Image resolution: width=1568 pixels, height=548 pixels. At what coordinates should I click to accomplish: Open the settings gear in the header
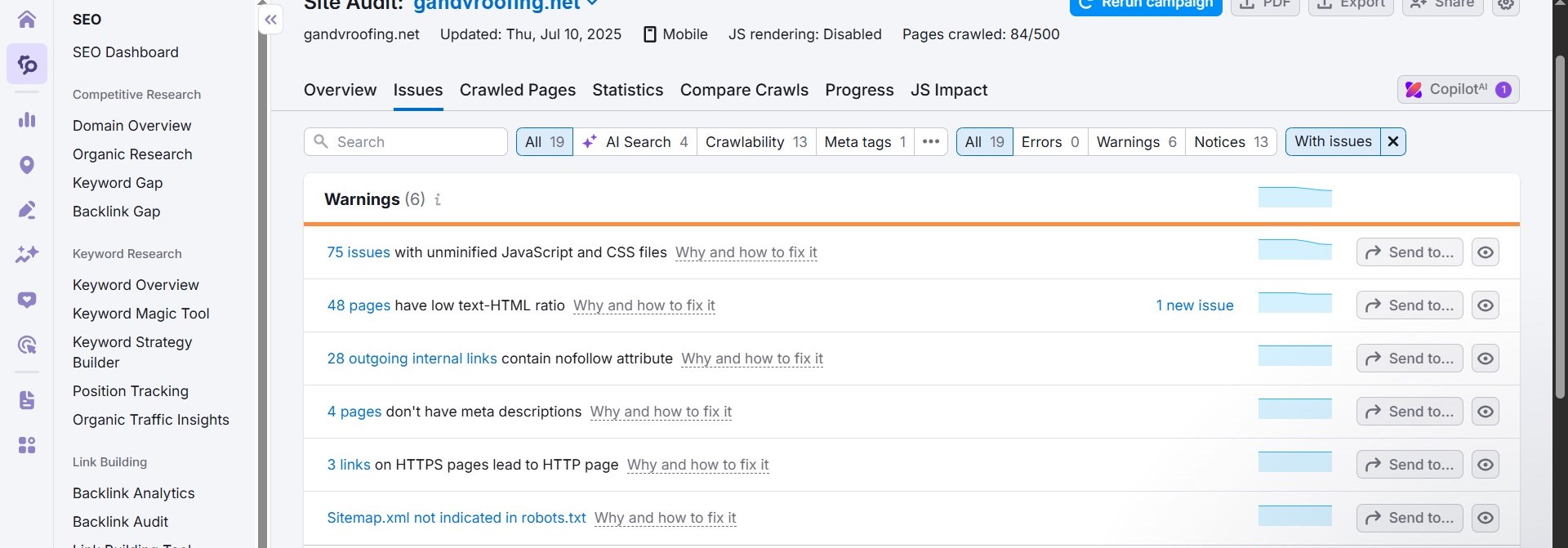click(1506, 4)
